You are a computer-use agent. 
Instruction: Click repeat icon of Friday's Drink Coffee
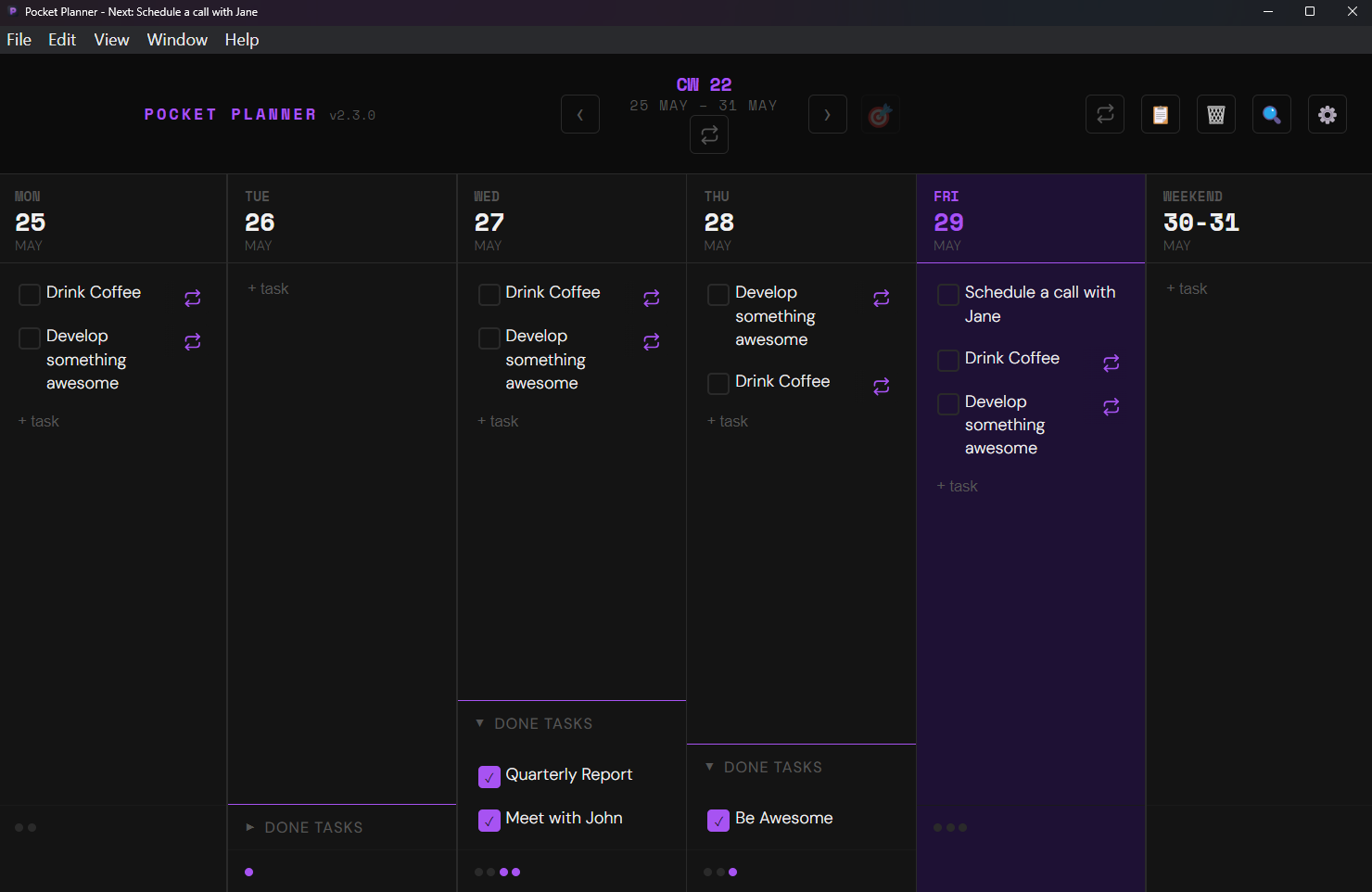pyautogui.click(x=1112, y=363)
